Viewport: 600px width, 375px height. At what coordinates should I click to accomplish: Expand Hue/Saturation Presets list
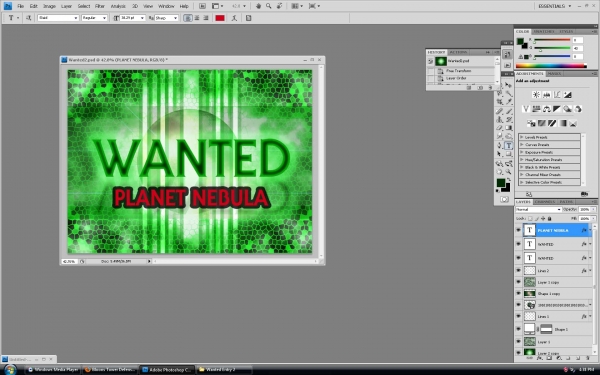click(522, 160)
